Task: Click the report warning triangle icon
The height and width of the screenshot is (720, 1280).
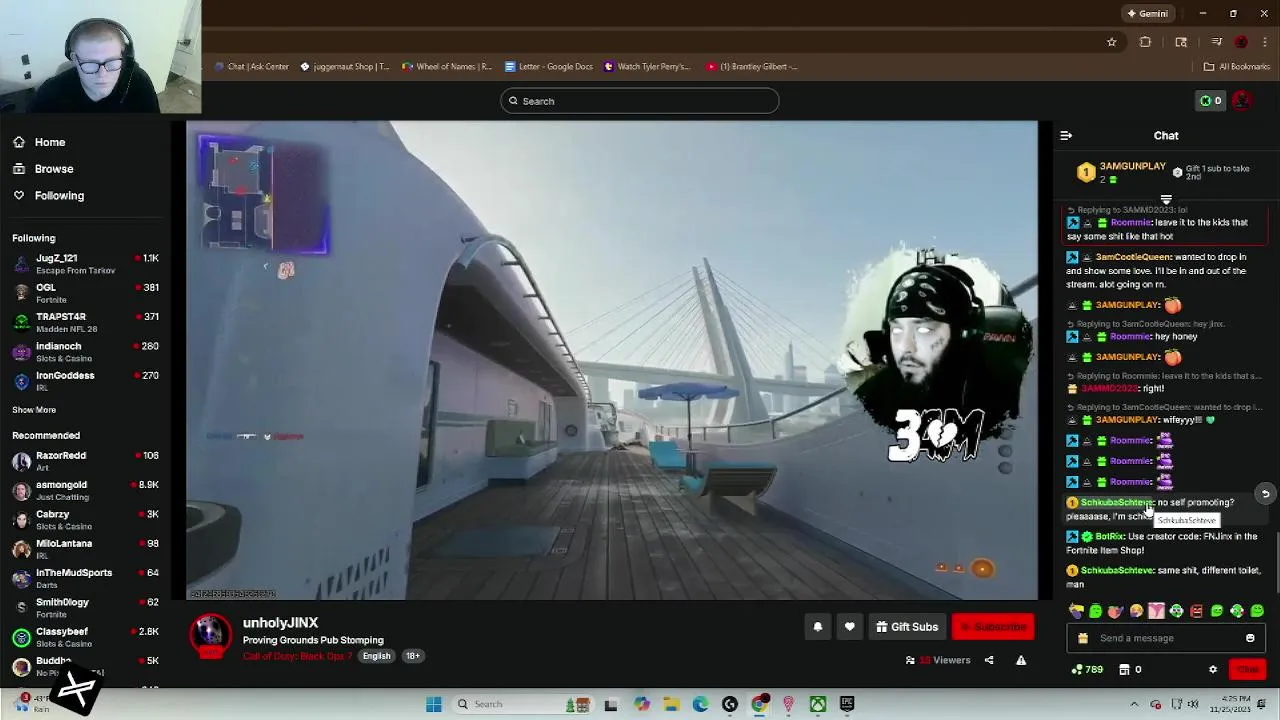Action: click(1021, 660)
